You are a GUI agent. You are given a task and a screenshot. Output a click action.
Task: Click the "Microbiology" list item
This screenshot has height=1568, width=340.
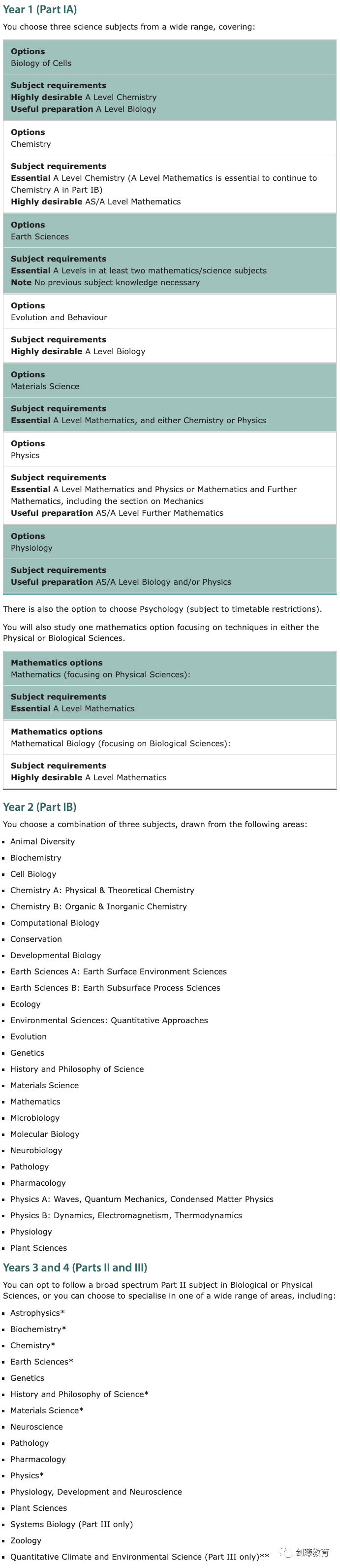pos(34,1118)
